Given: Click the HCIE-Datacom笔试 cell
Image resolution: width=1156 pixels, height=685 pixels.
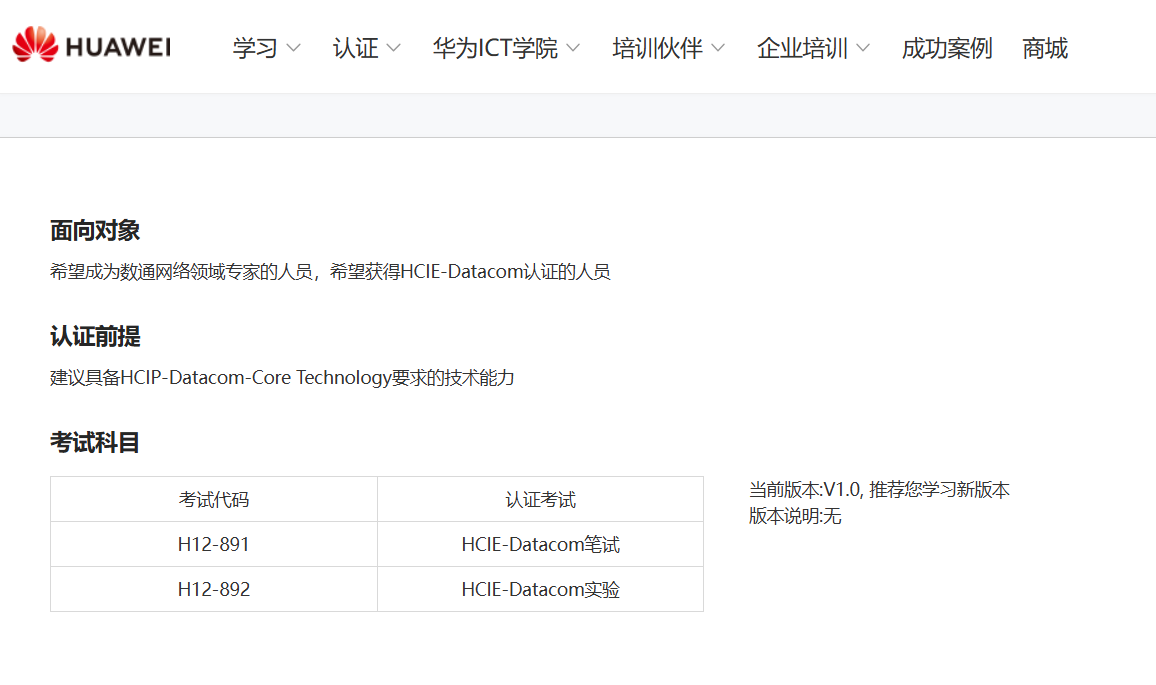Looking at the screenshot, I should pos(540,544).
